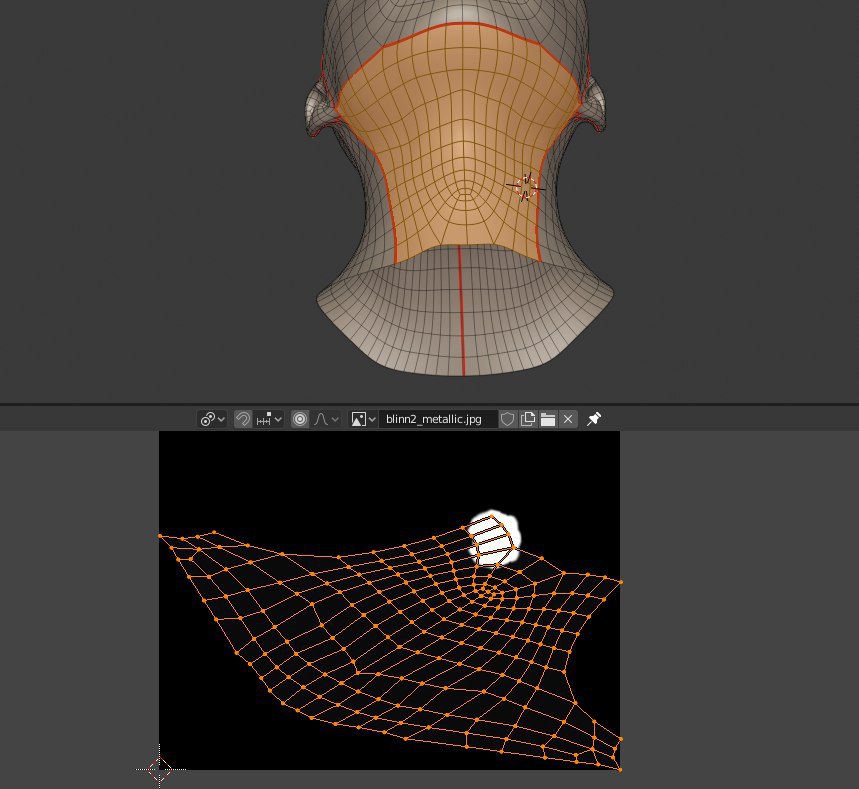Click the blinn2_metallic.jpg image name field
The width and height of the screenshot is (859, 789).
click(x=438, y=420)
